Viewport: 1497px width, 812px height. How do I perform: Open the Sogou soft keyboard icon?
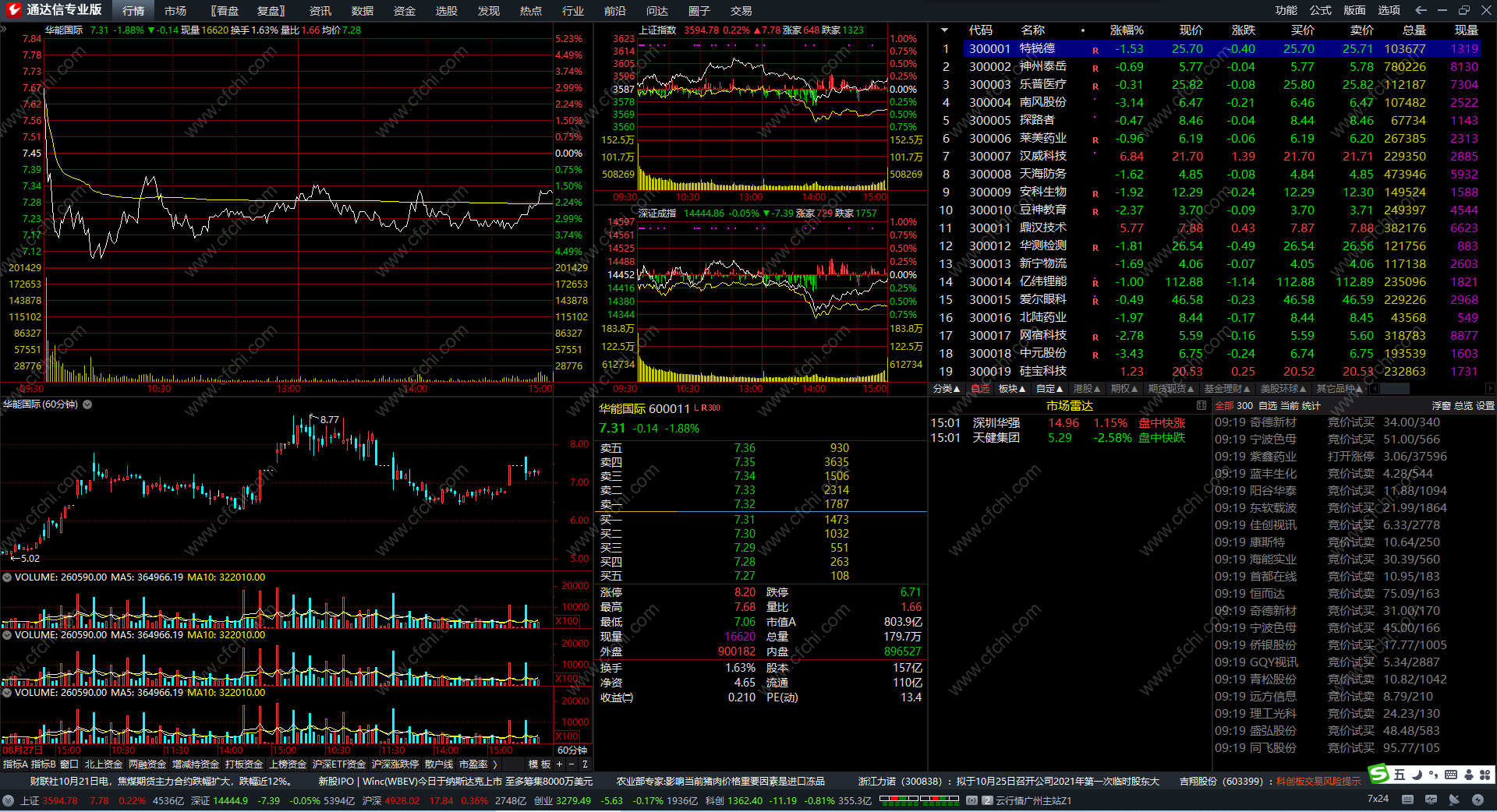1451,775
